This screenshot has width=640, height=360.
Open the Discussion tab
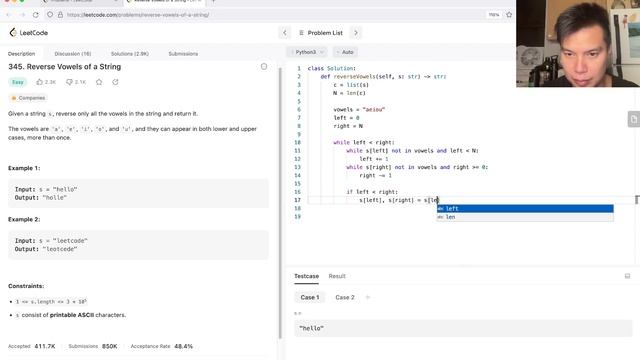[x=73, y=53]
